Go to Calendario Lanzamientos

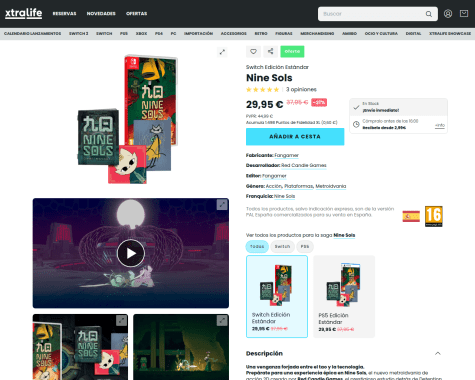tap(32, 34)
